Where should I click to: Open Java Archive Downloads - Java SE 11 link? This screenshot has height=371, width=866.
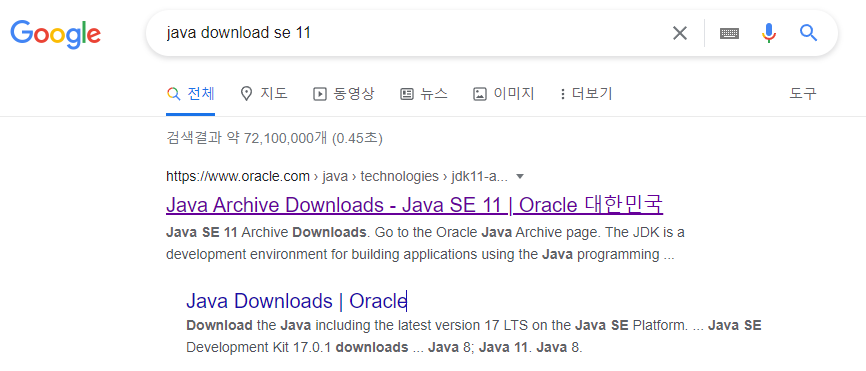414,205
